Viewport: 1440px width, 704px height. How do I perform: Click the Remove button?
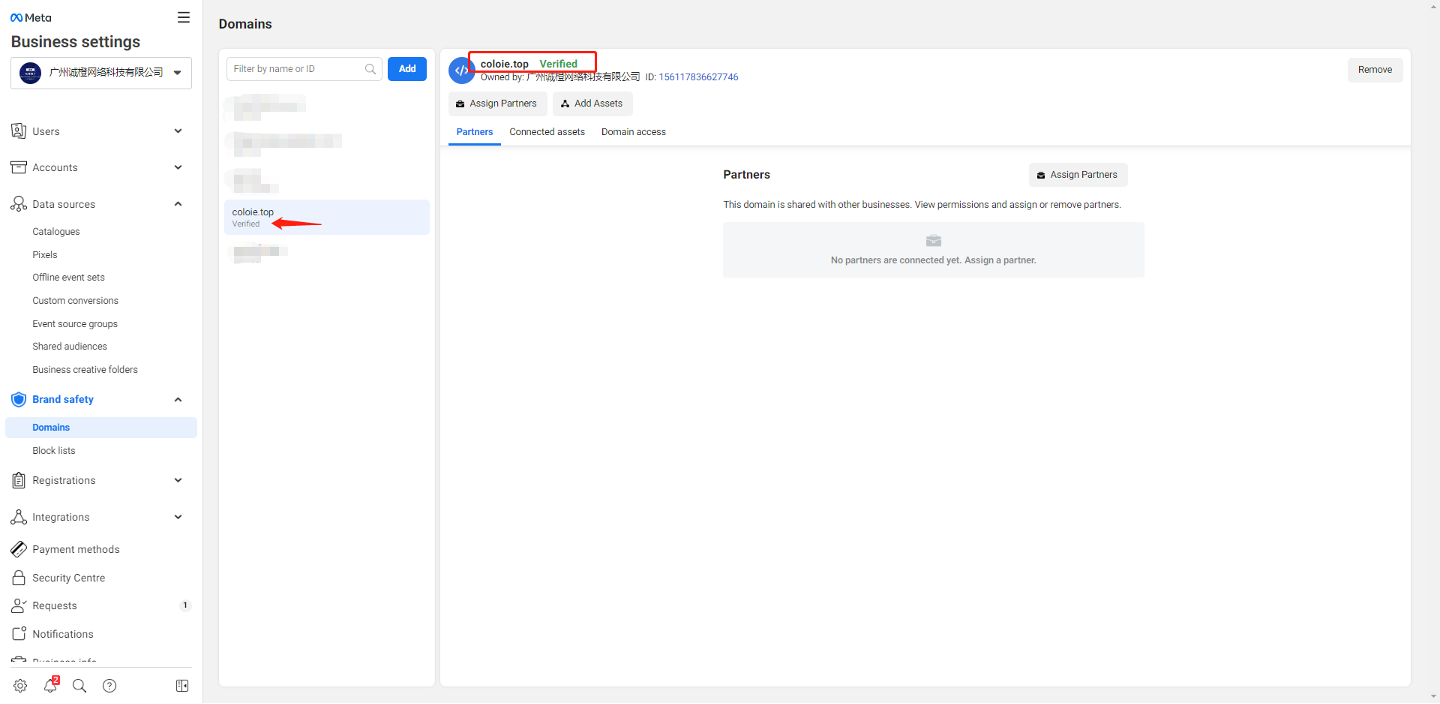1375,70
